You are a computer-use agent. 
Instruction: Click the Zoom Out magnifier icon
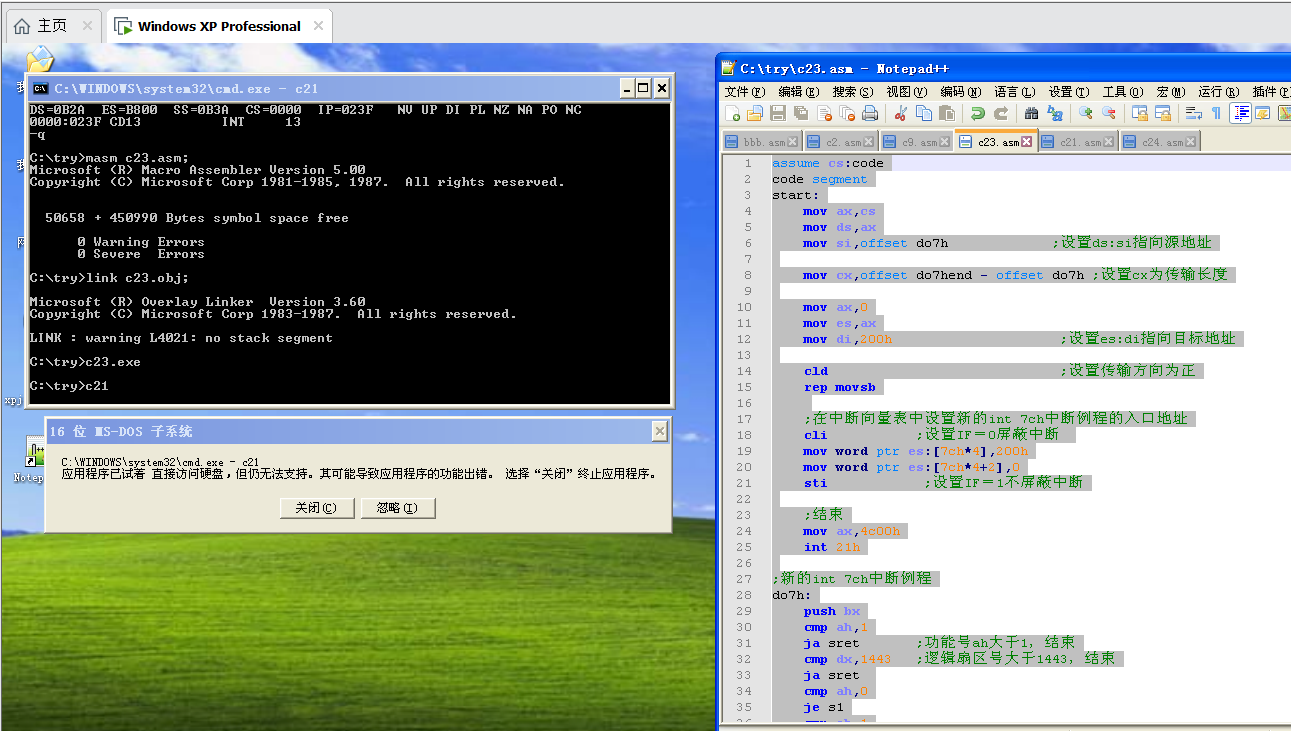coord(1109,113)
